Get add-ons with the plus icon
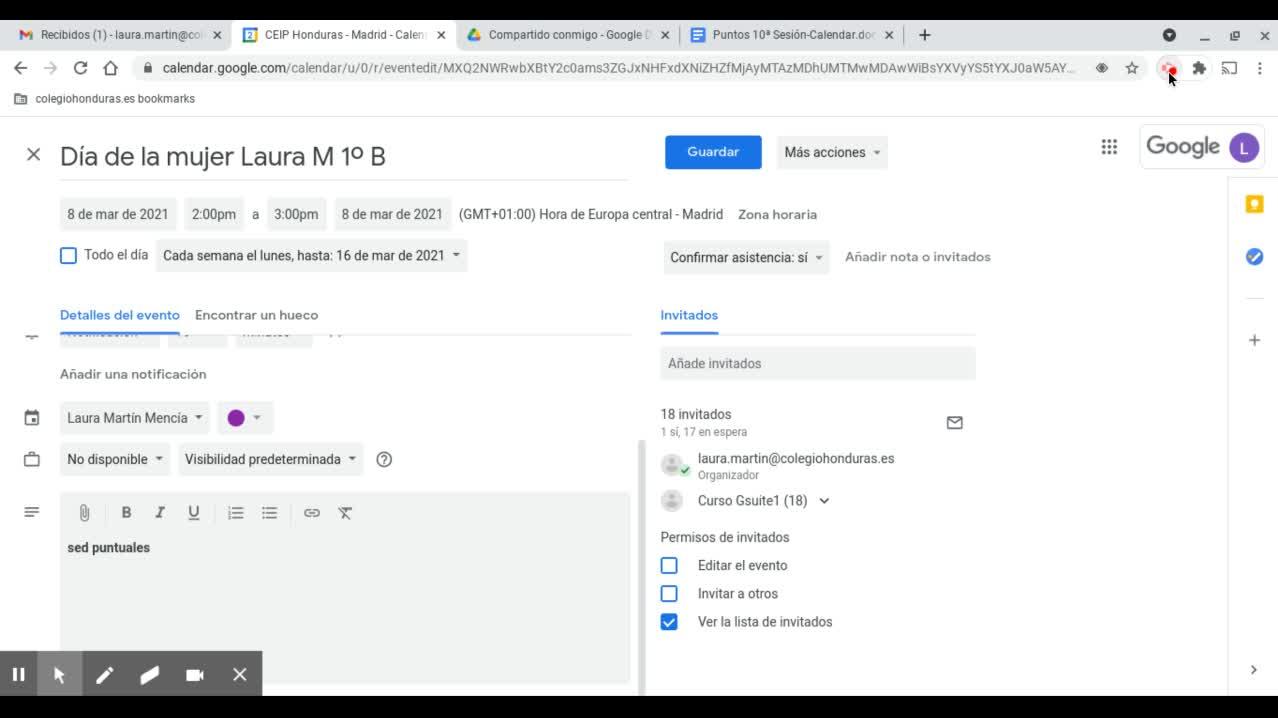This screenshot has width=1278, height=718. click(x=1254, y=340)
